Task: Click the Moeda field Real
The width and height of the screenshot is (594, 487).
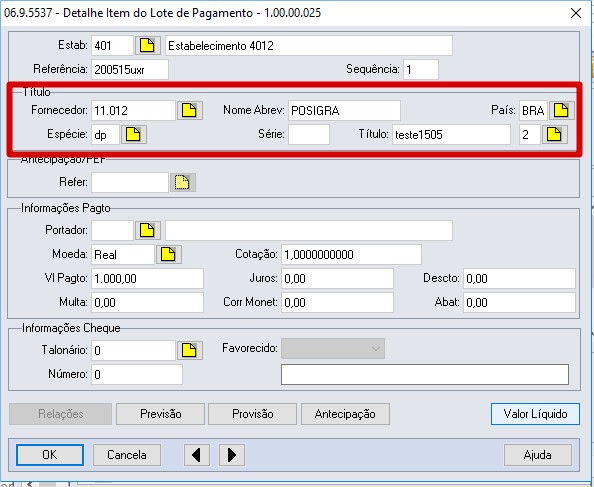Action: coord(123,254)
